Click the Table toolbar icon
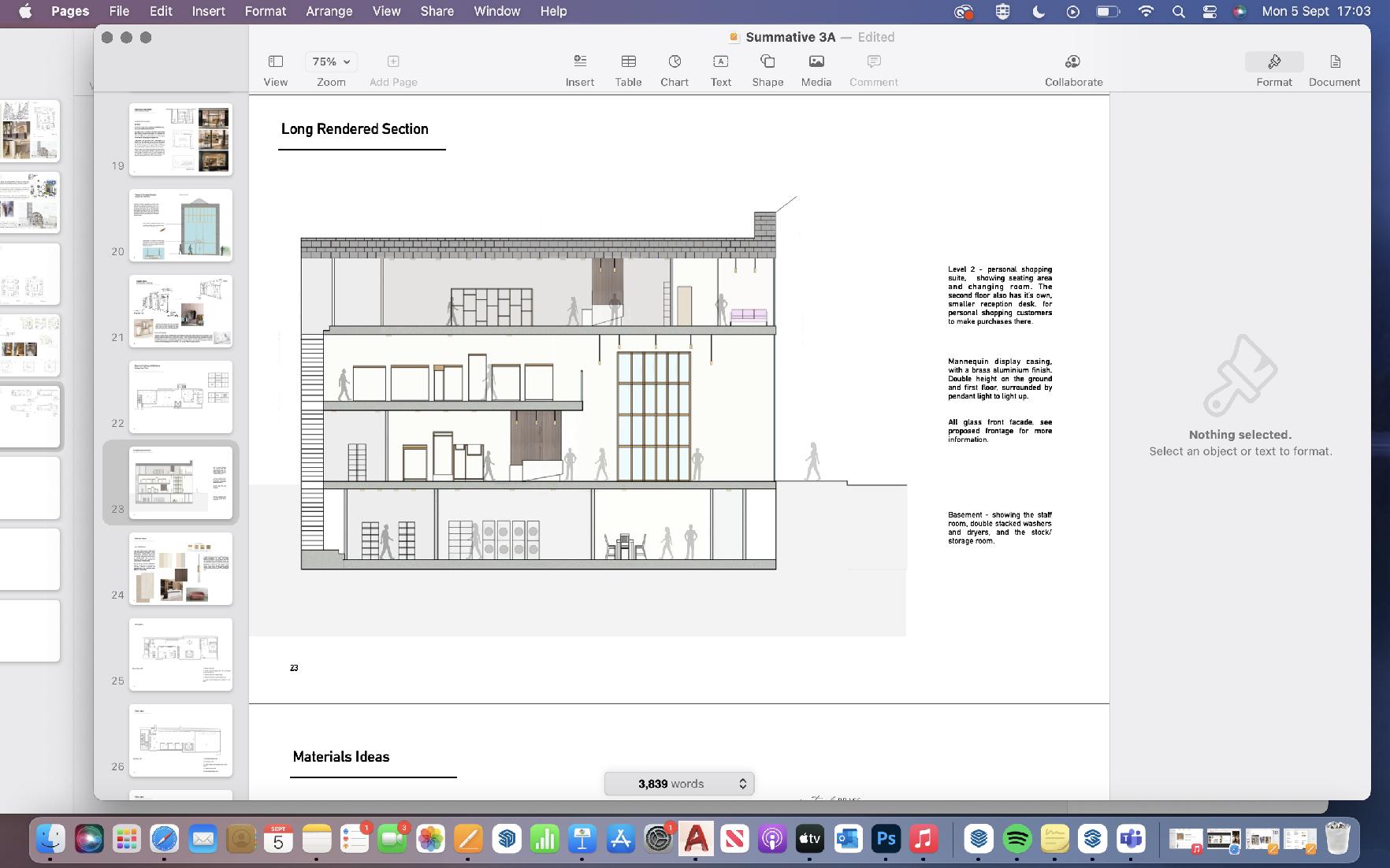Viewport: 1390px width, 868px height. [x=628, y=69]
